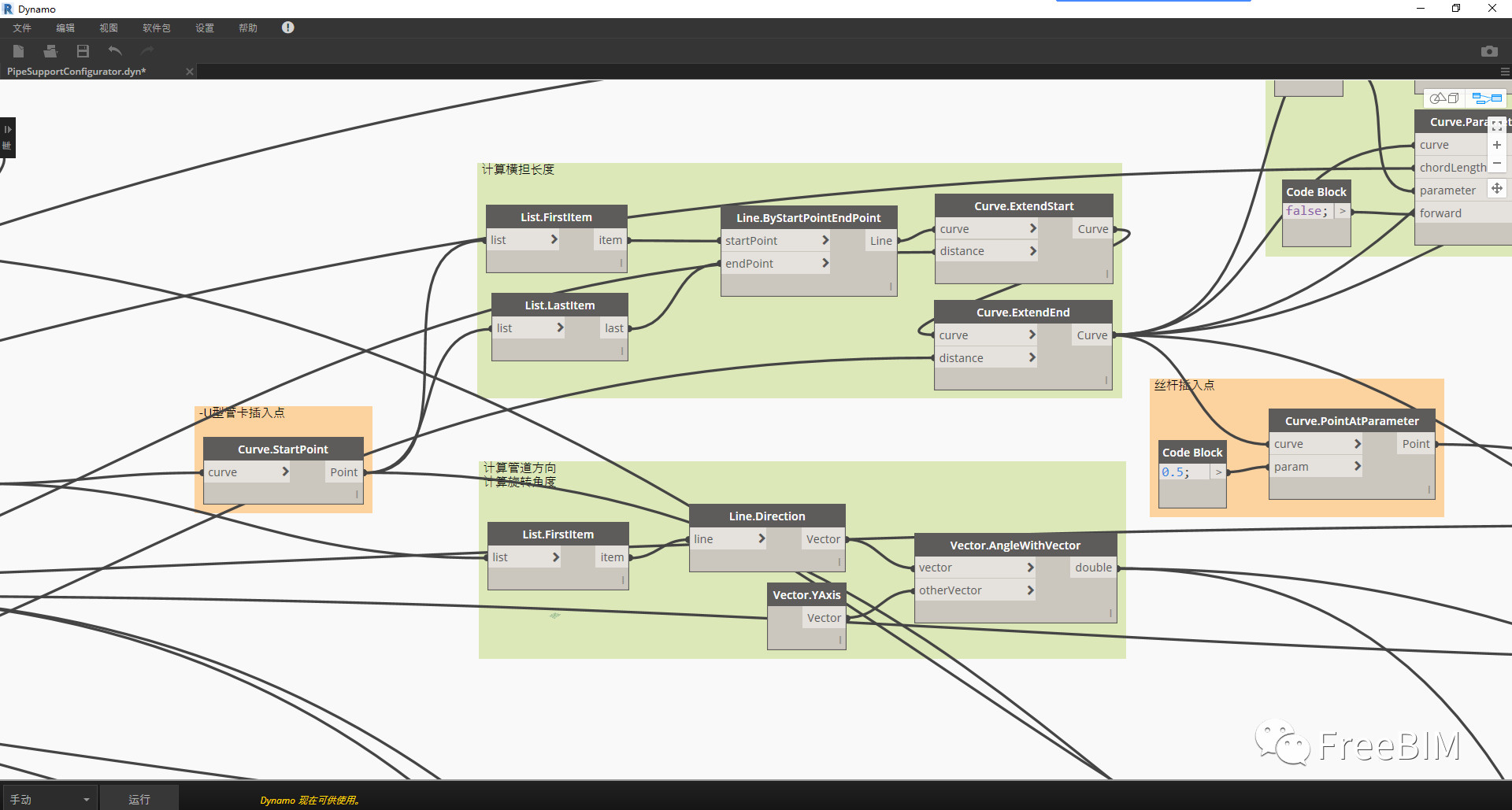Click output port of the false; Code Block
Screen dimensions: 1512x810
tap(1343, 211)
